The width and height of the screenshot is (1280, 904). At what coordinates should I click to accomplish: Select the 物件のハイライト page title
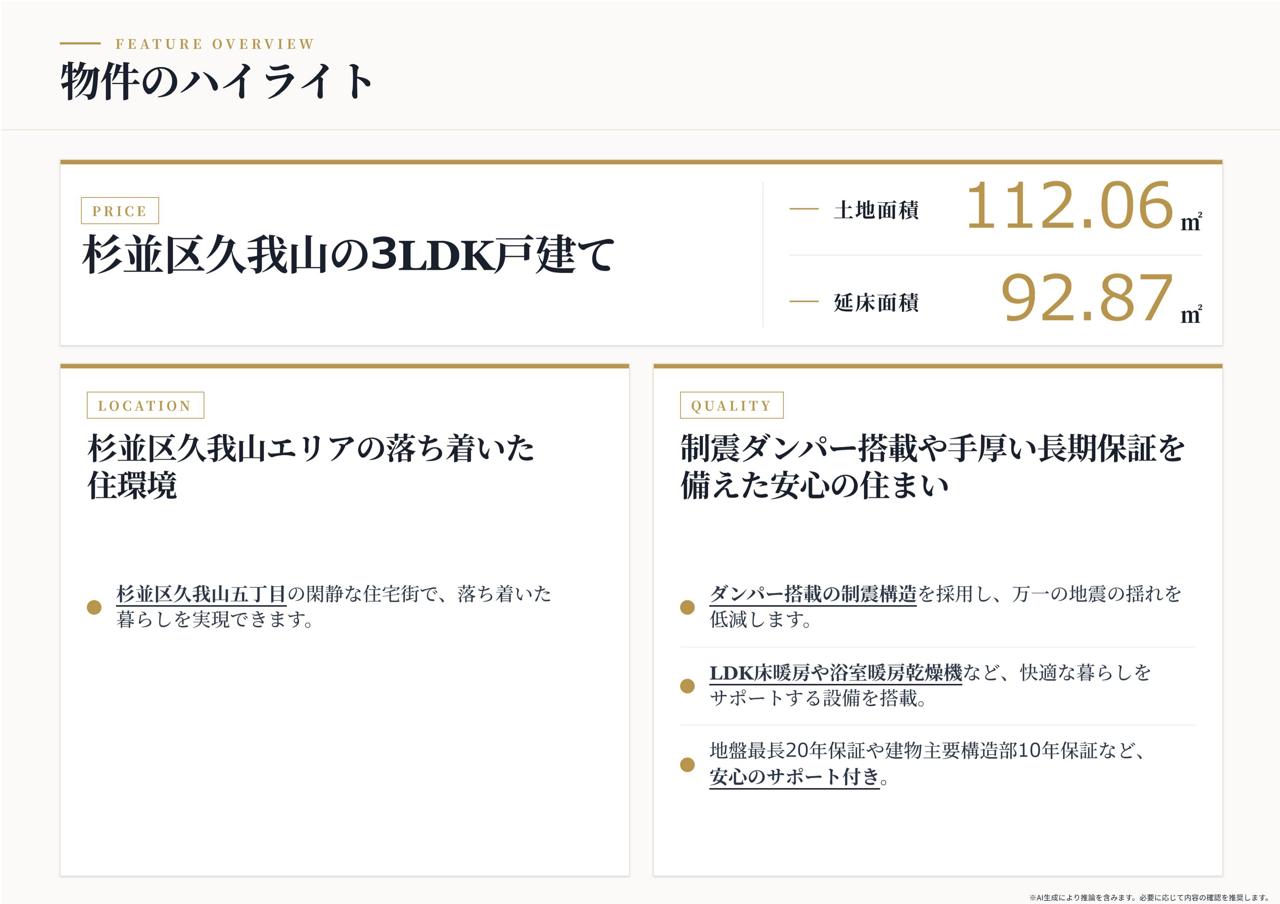point(217,81)
